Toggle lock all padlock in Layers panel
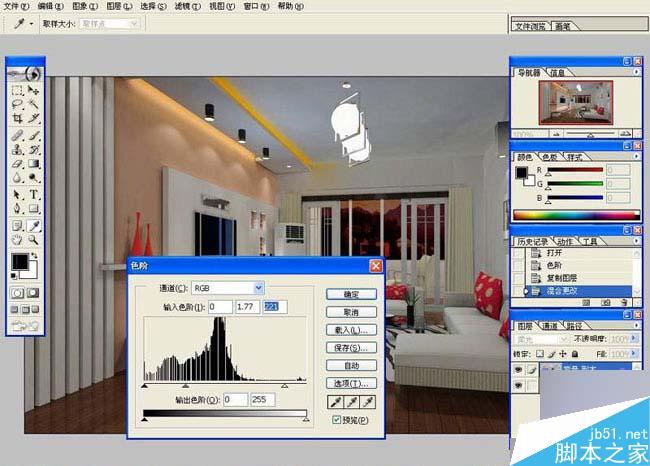This screenshot has width=650, height=466. pyautogui.click(x=575, y=354)
